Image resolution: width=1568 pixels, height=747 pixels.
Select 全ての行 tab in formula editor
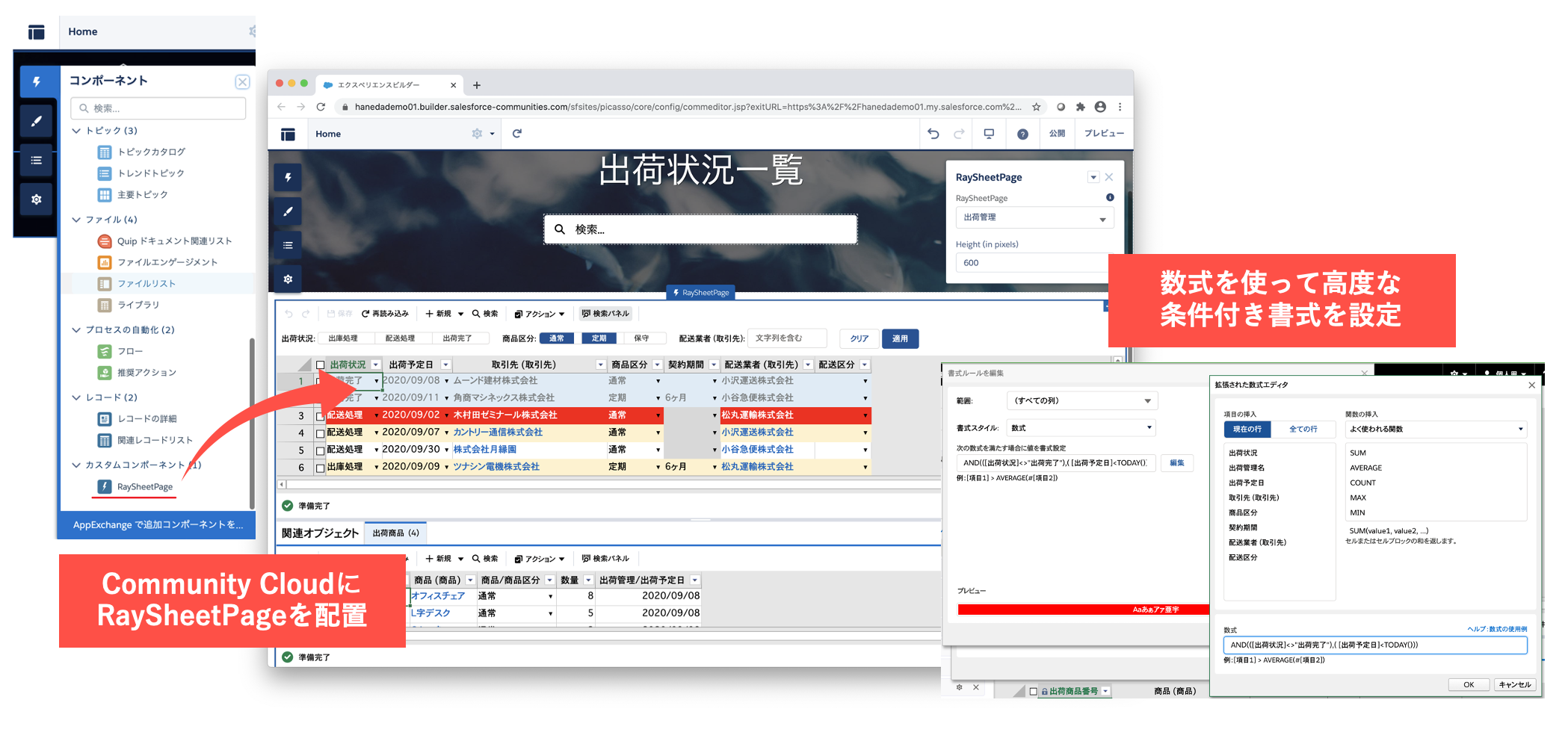point(1303,429)
